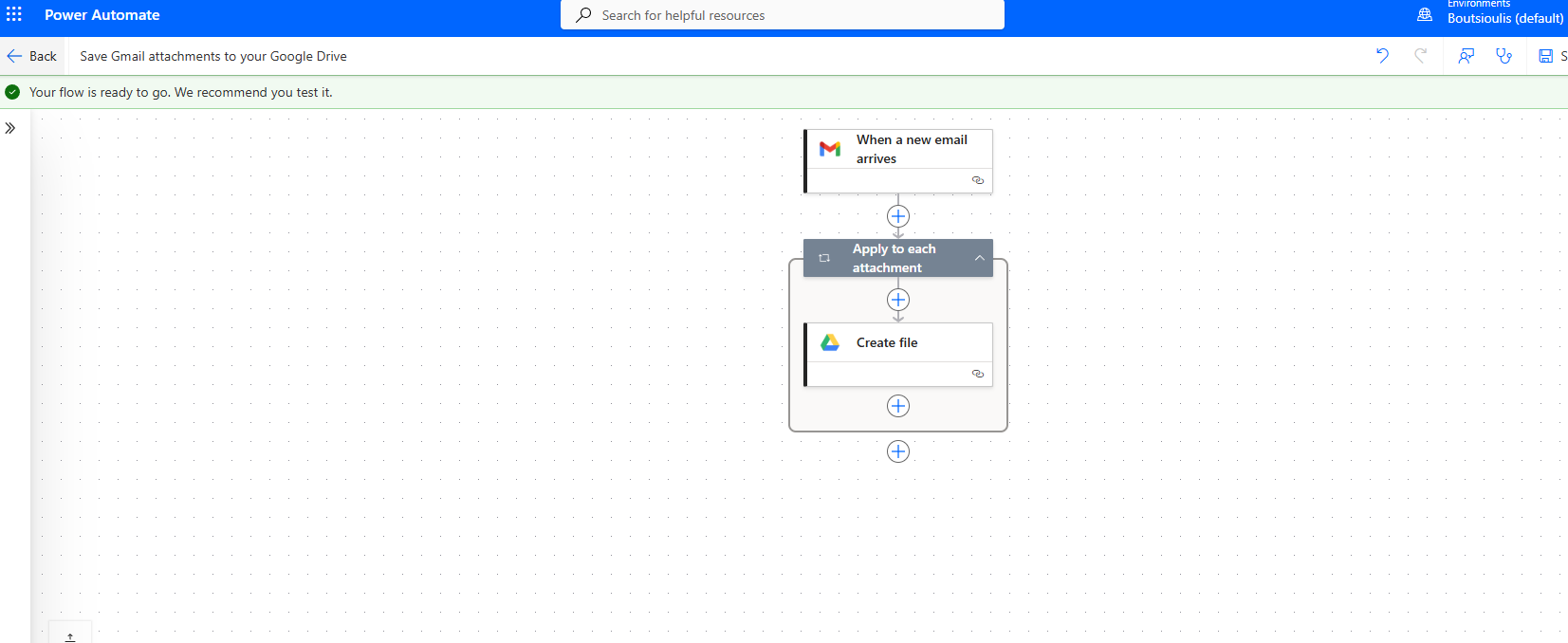Click the Google Drive icon on Create file
Image resolution: width=1568 pixels, height=643 pixels.
point(830,342)
